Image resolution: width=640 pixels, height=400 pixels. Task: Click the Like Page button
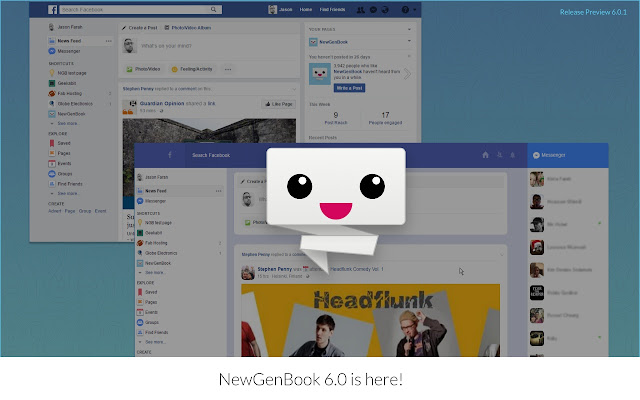pyautogui.click(x=279, y=104)
